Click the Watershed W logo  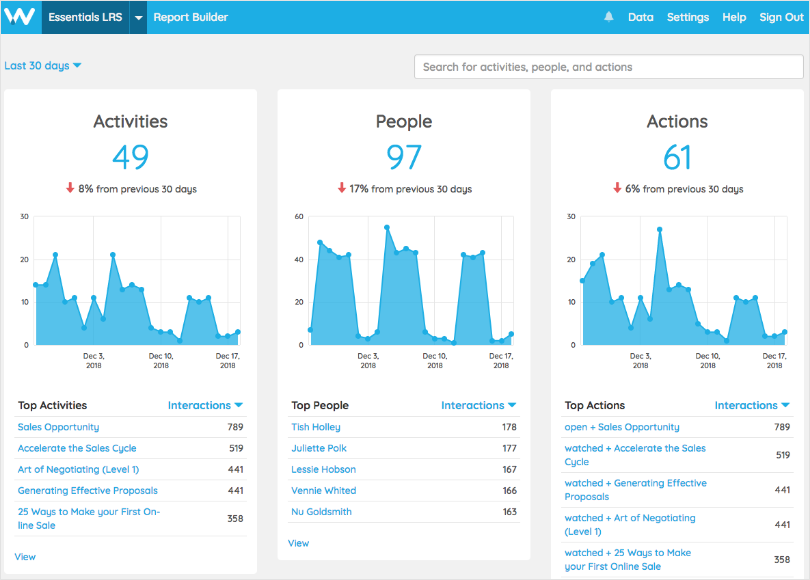[x=20, y=17]
